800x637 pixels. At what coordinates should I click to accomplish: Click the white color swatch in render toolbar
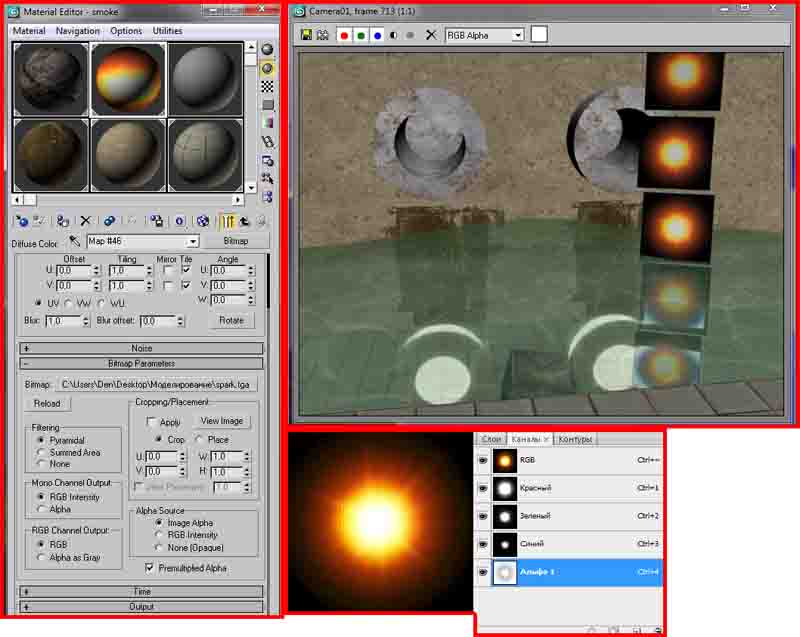tap(539, 35)
